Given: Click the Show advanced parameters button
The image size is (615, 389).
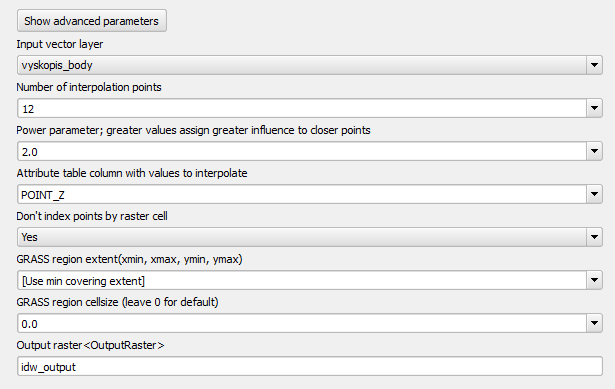Looking at the screenshot, I should coord(92,21).
